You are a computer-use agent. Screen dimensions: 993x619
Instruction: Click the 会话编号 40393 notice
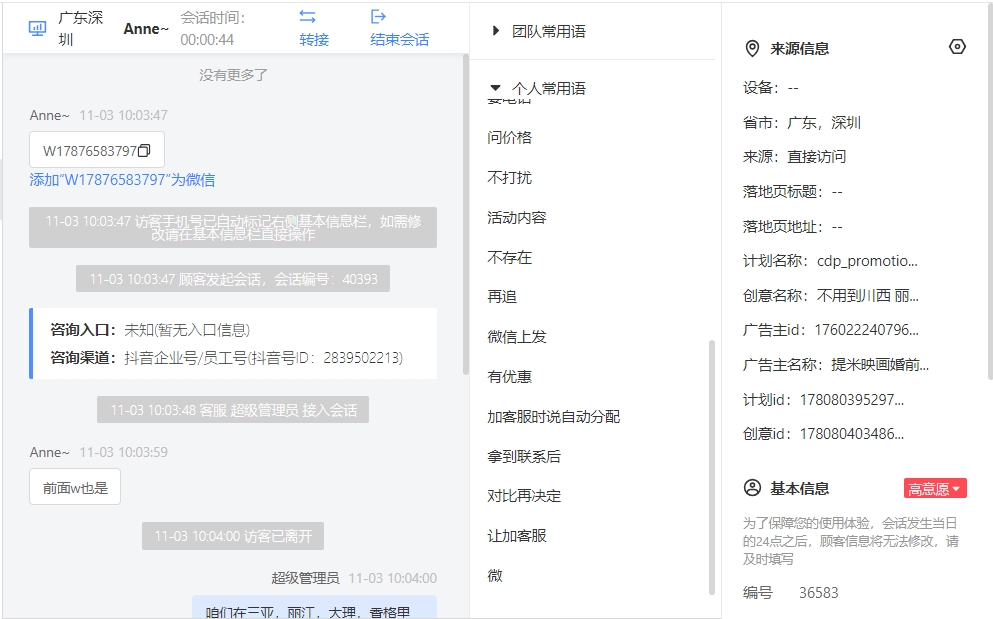tap(233, 279)
